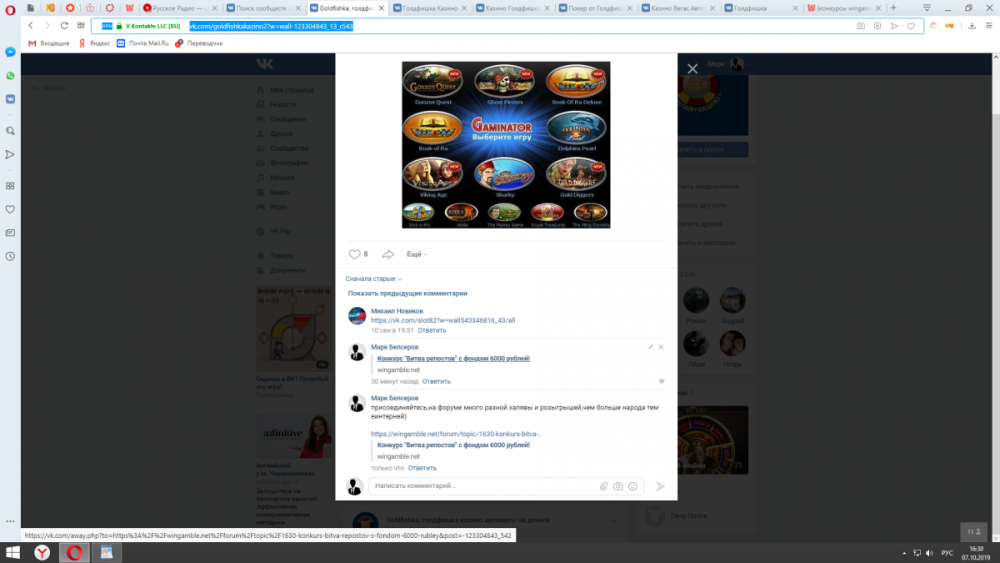Switch to the Покер от Голдфиш tab
Image resolution: width=1000 pixels, height=563 pixels.
(596, 8)
